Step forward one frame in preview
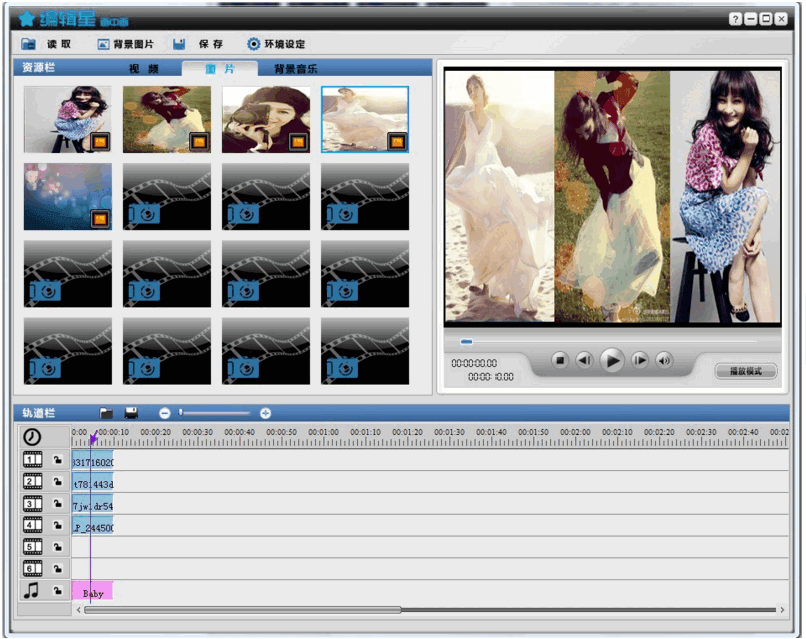This screenshot has width=806, height=639. tap(640, 360)
